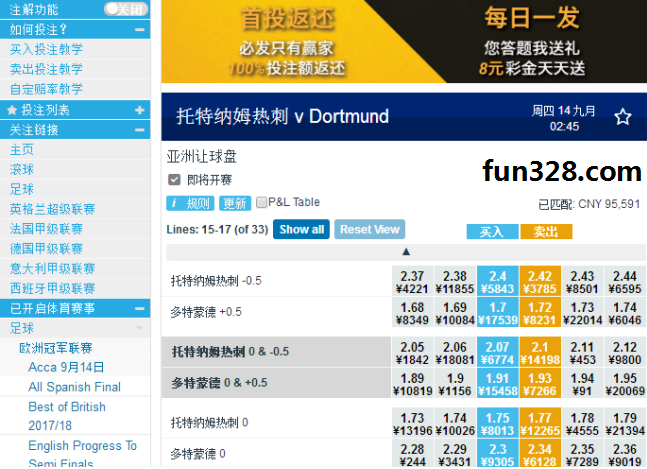Open 英格兰超级联赛 link
The width and height of the screenshot is (647, 469).
pyautogui.click(x=52, y=209)
